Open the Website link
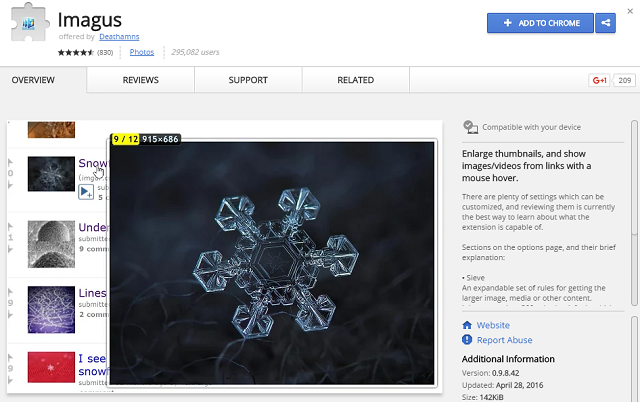Image resolution: width=640 pixels, height=402 pixels. click(493, 325)
